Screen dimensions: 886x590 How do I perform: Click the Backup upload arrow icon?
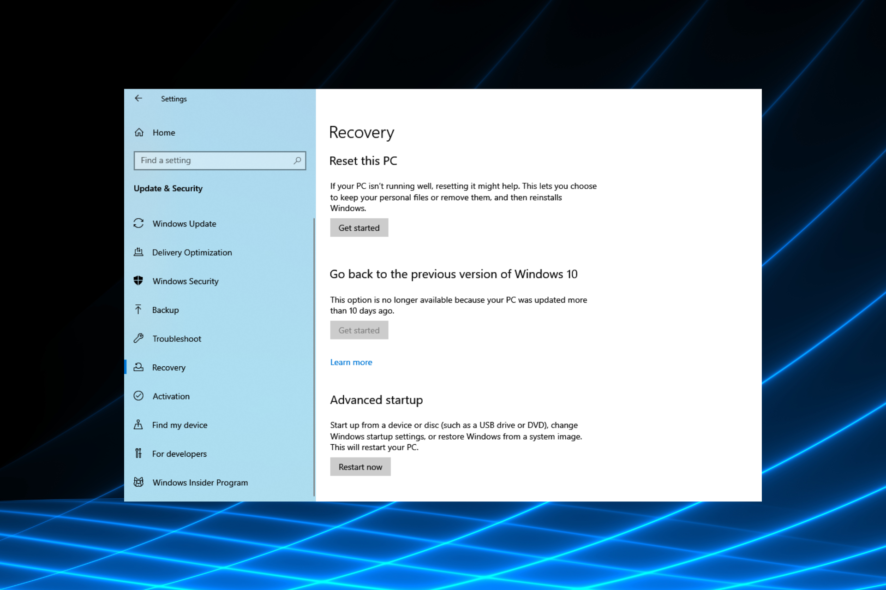point(138,310)
